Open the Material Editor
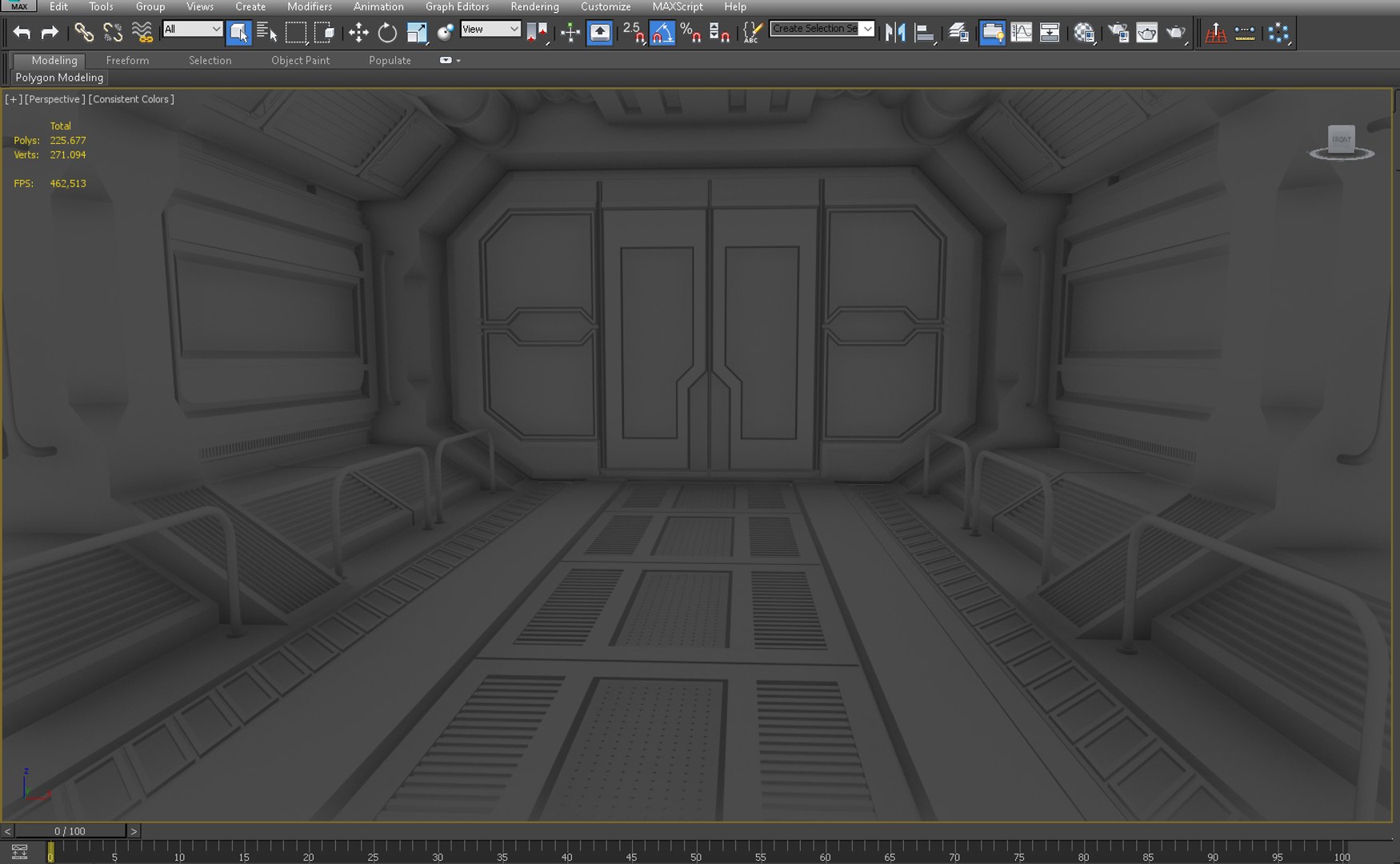The image size is (1400, 864). pos(1084,33)
